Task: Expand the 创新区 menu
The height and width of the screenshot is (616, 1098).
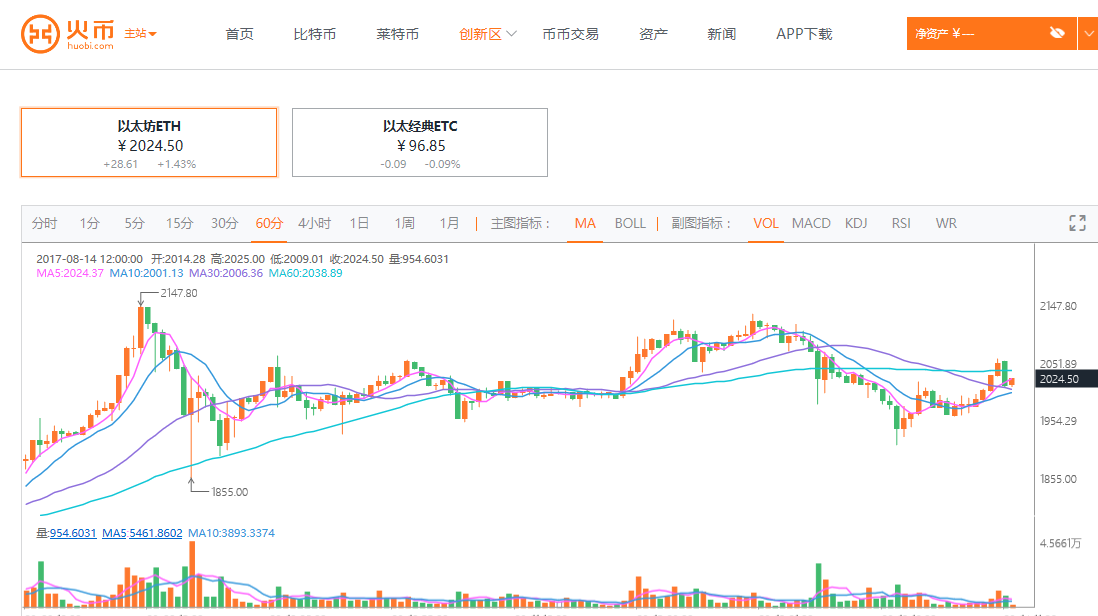Action: (488, 34)
